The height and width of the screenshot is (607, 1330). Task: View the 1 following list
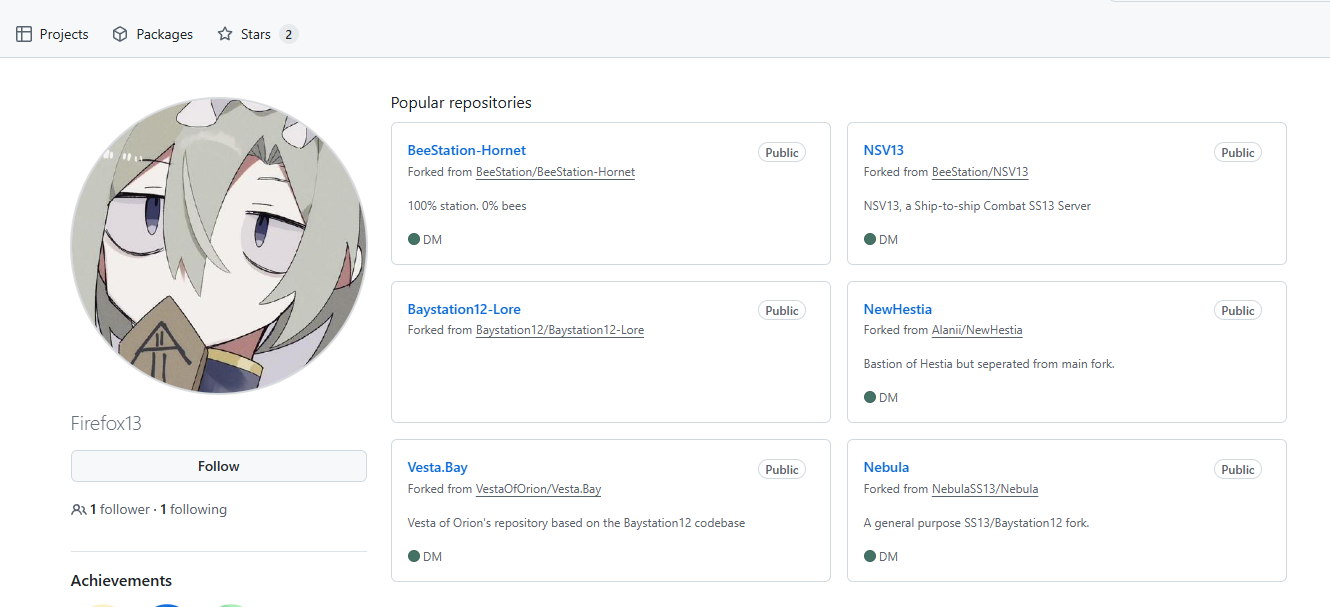point(194,510)
